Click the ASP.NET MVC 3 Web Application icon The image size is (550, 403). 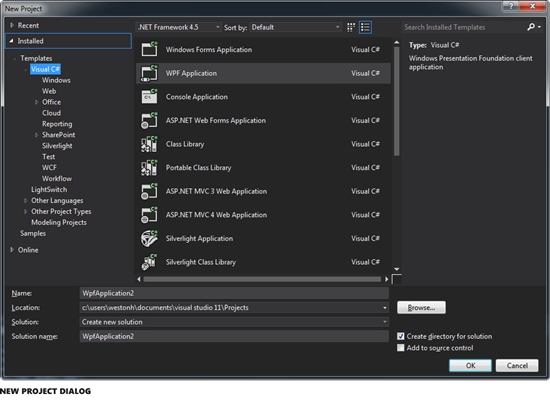point(149,191)
